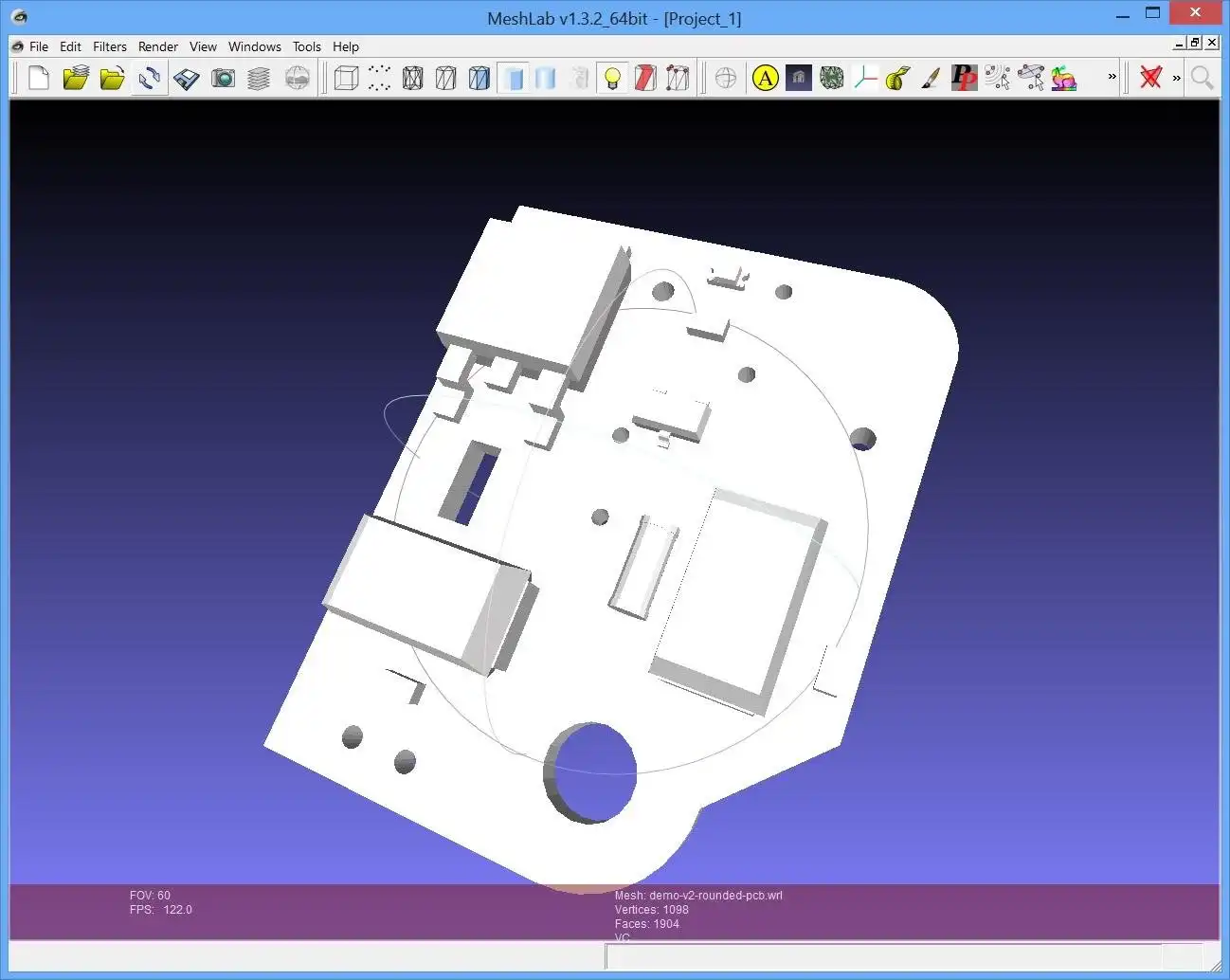Open the Windows menu

(x=255, y=46)
